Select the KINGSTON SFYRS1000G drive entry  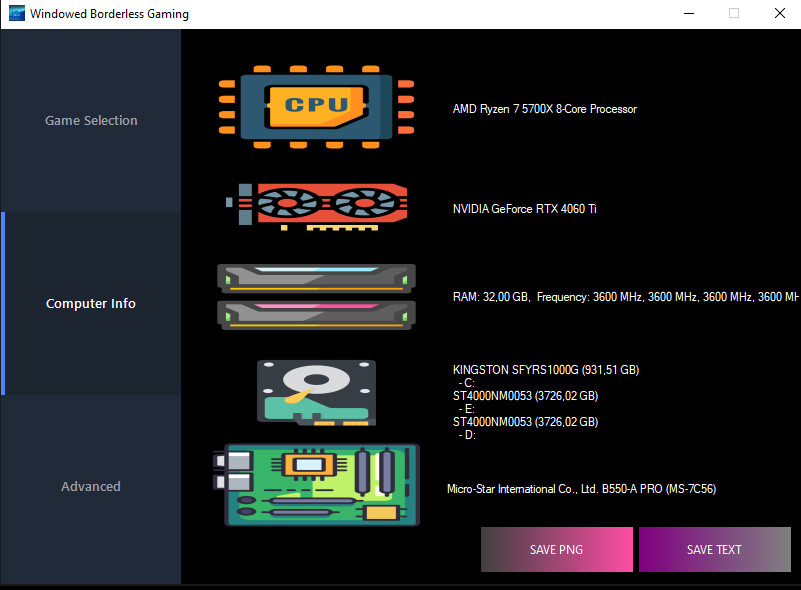pos(545,370)
